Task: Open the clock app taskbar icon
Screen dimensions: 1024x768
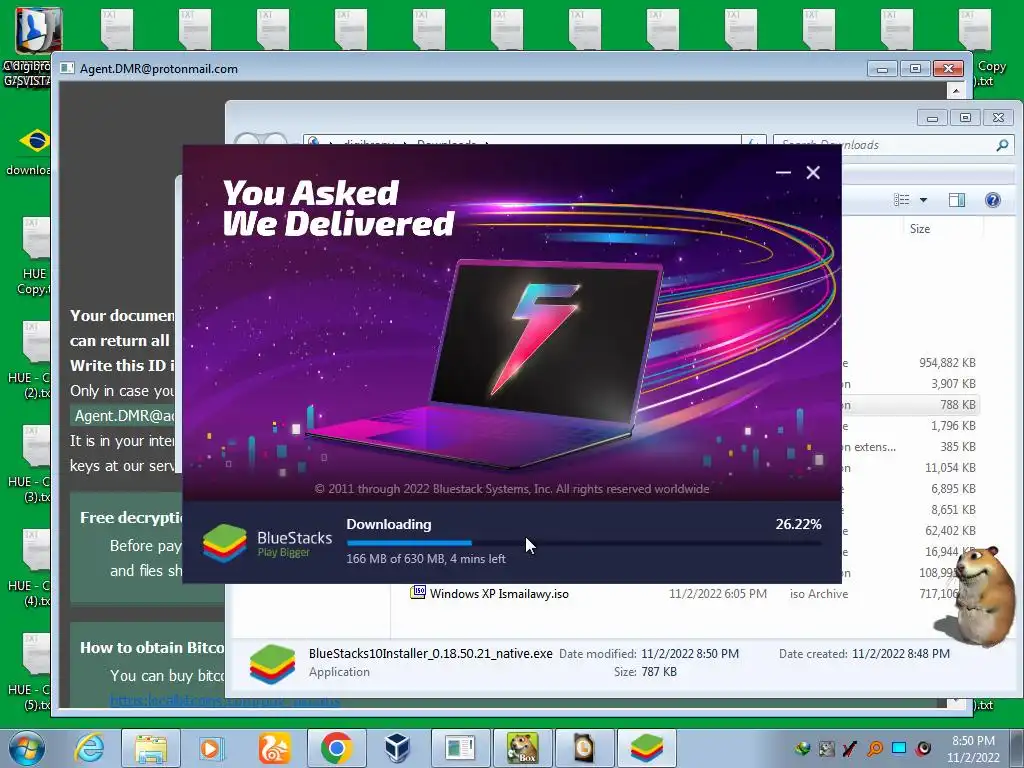Action: click(584, 748)
